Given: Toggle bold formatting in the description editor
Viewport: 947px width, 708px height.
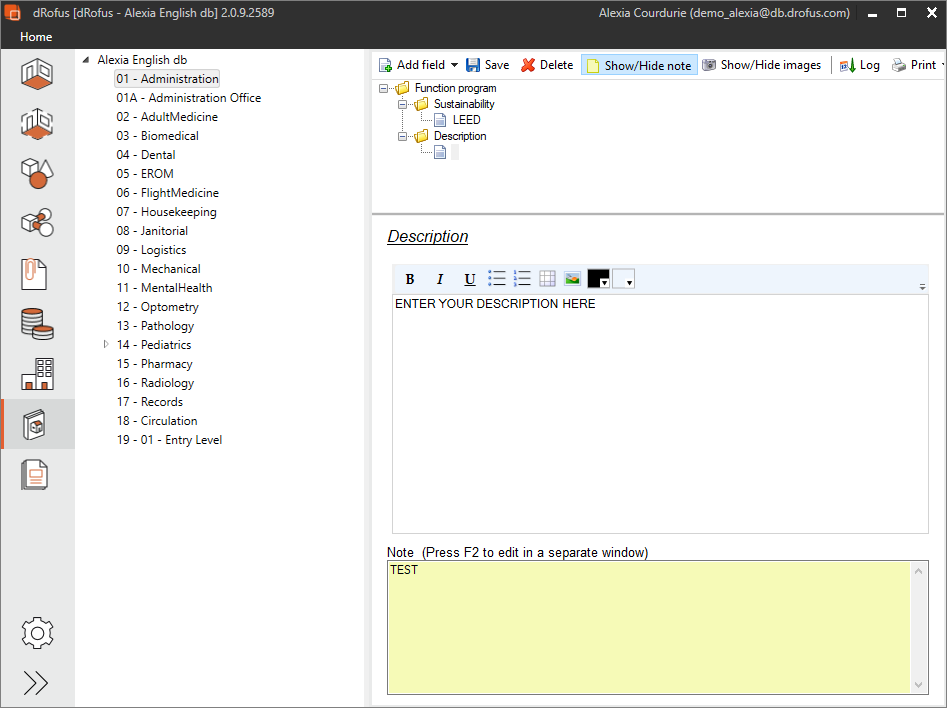Looking at the screenshot, I should tap(410, 279).
